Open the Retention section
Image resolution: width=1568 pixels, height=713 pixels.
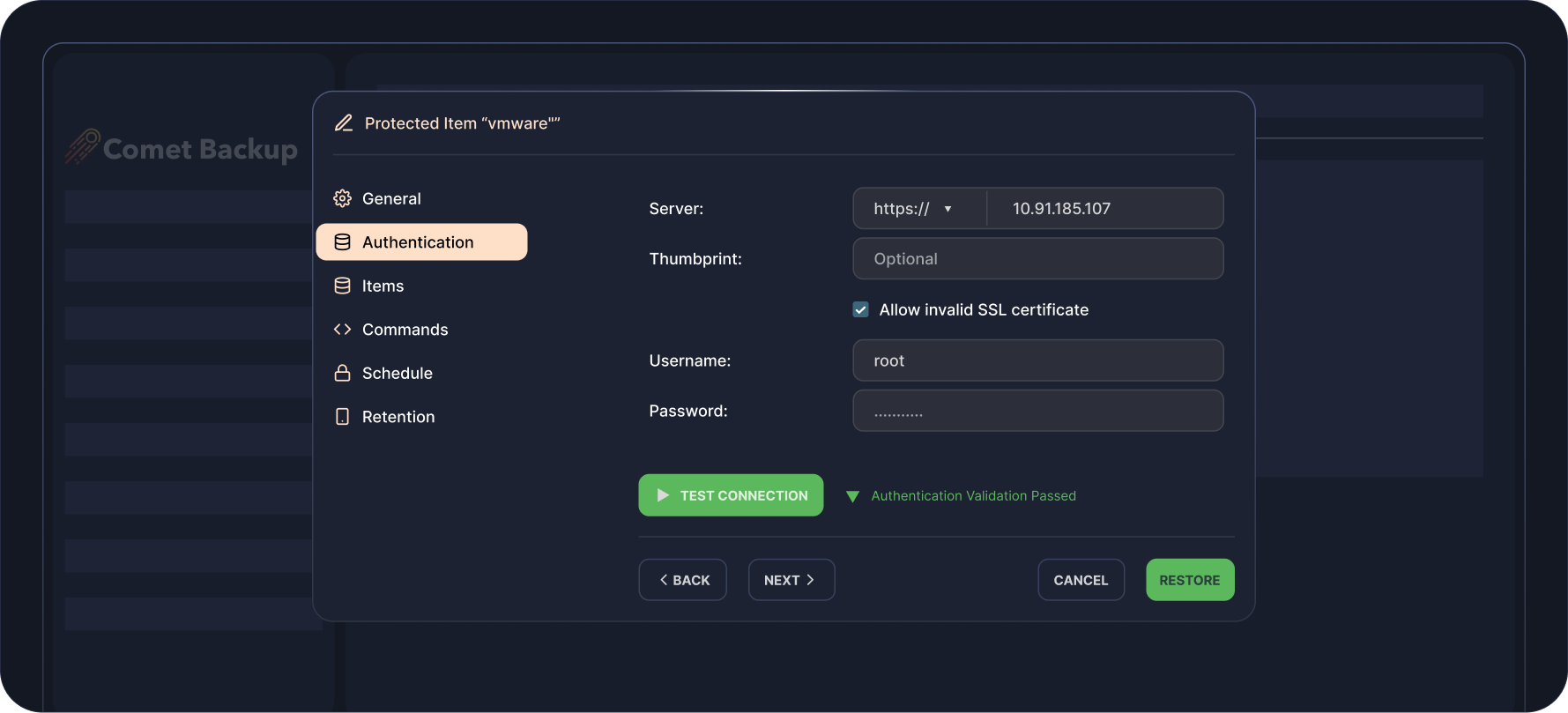[x=398, y=417]
